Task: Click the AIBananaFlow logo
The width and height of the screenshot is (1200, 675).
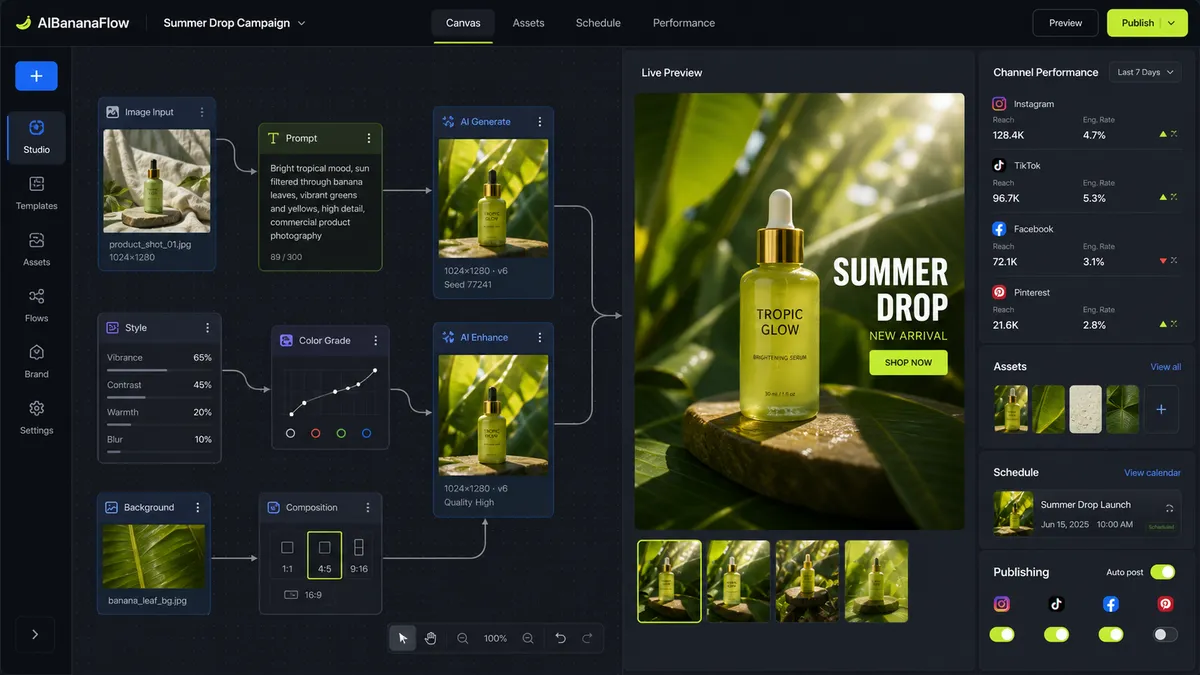Action: tap(74, 23)
